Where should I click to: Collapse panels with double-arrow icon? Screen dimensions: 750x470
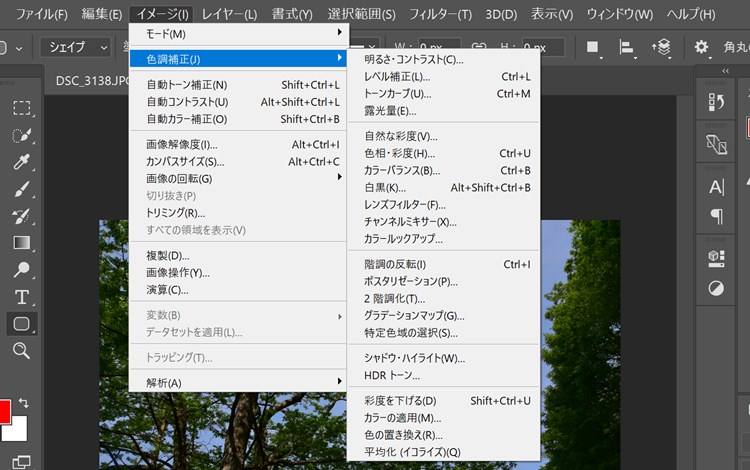pos(726,71)
